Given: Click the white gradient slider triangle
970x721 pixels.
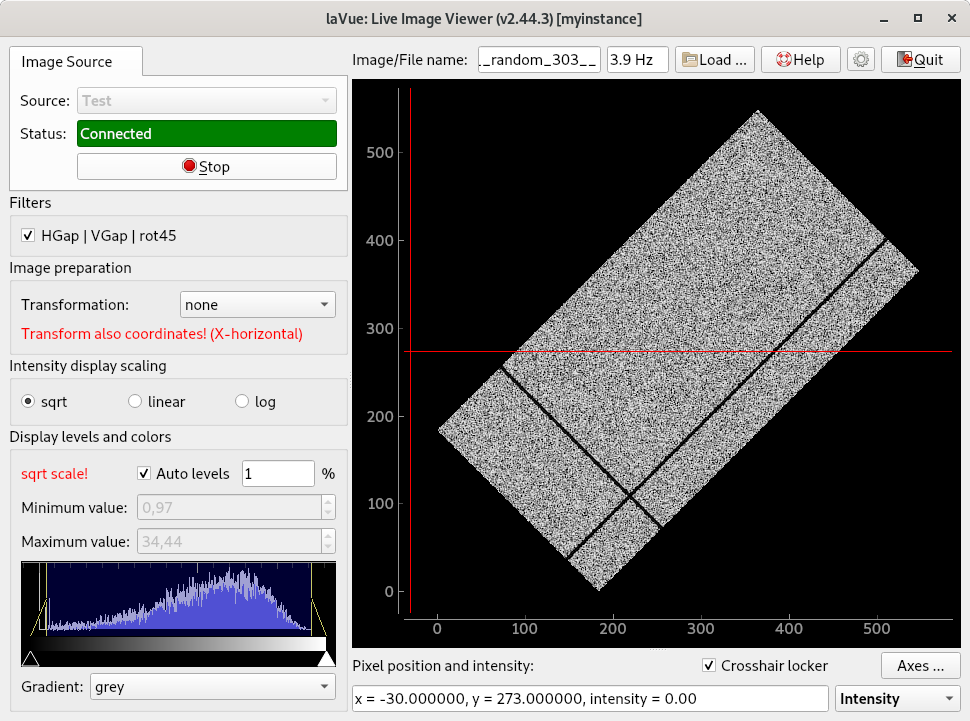Looking at the screenshot, I should tap(326, 658).
